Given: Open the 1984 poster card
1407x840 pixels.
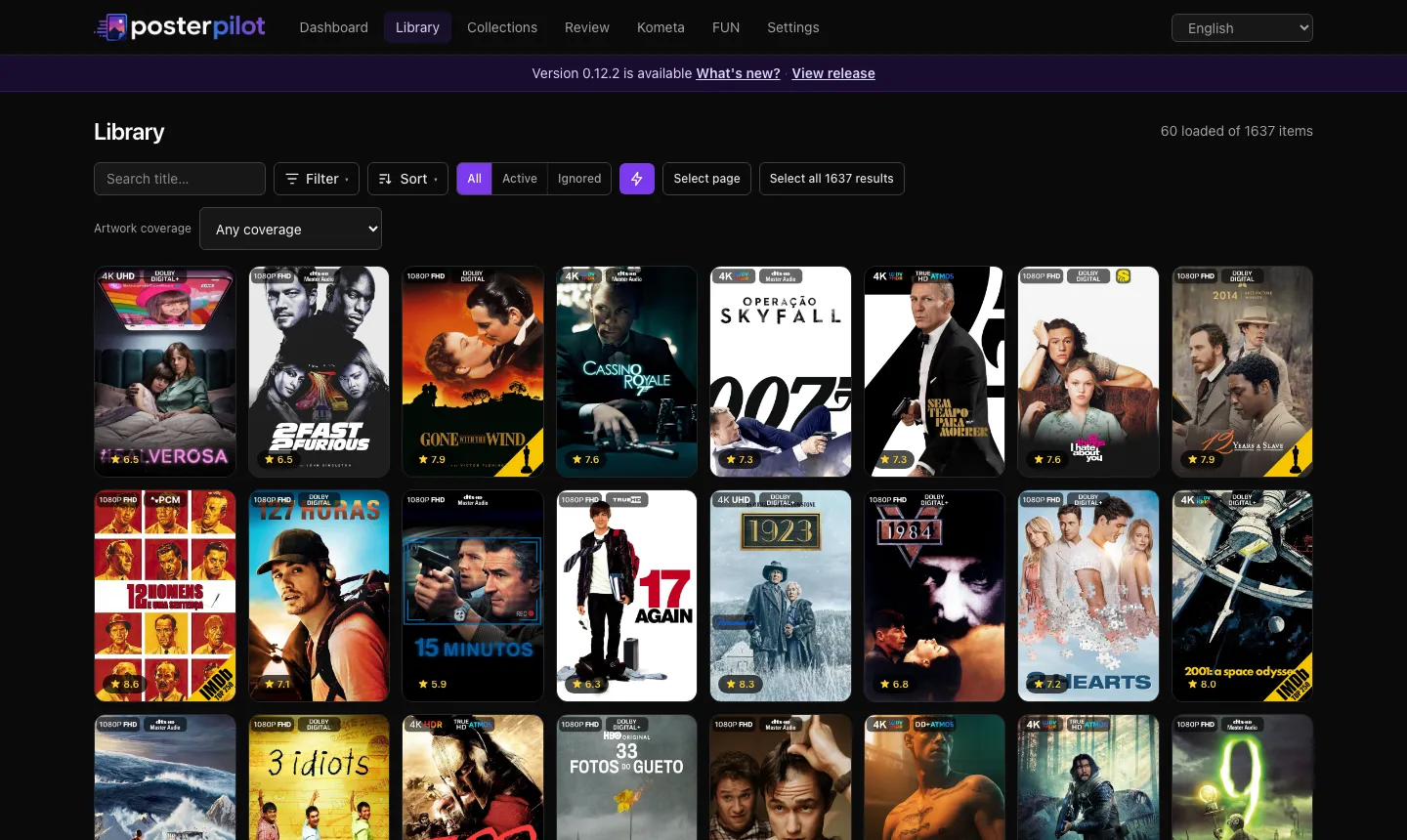Looking at the screenshot, I should pyautogui.click(x=935, y=596).
